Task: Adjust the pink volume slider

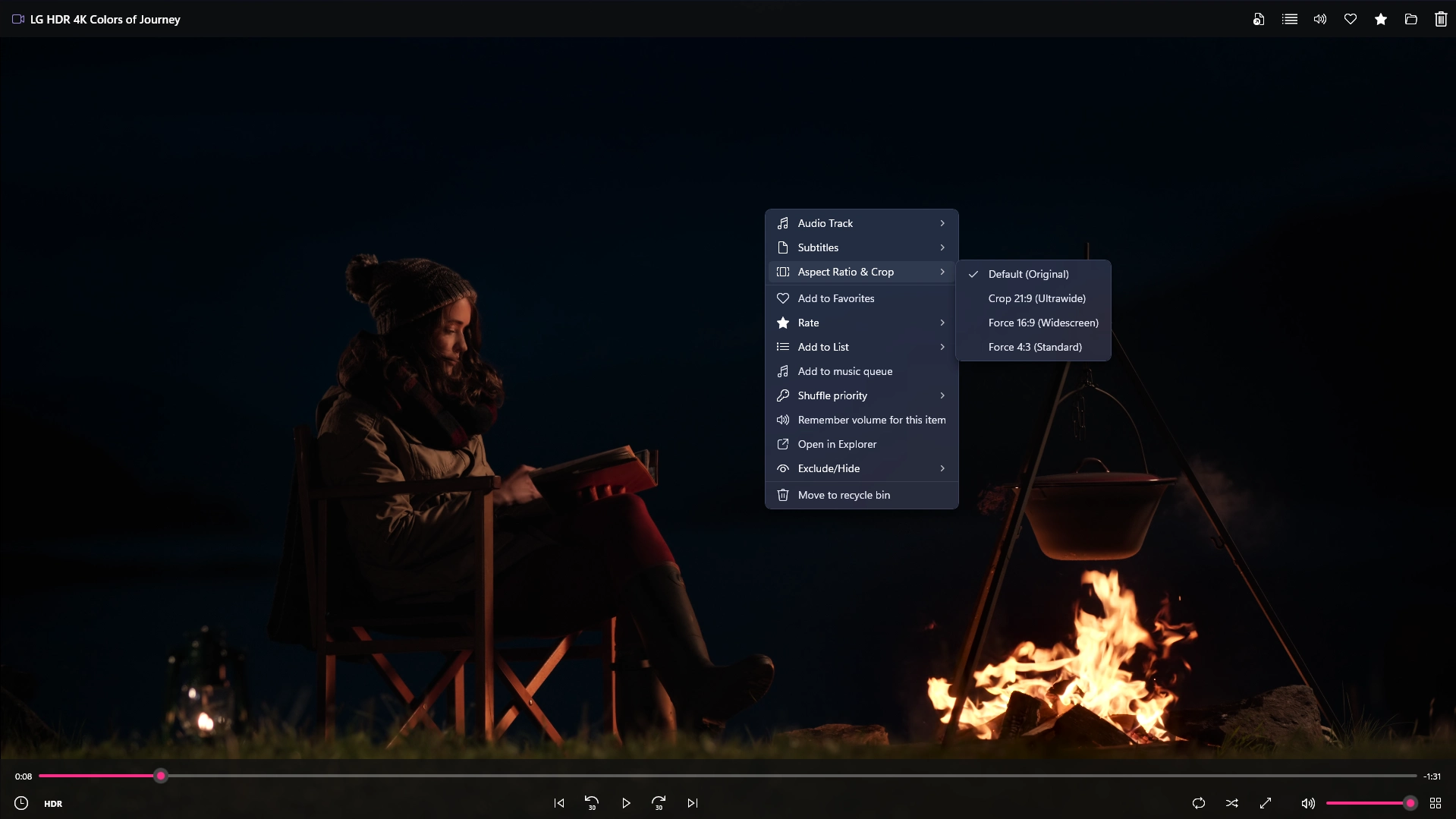Action: point(1370,803)
